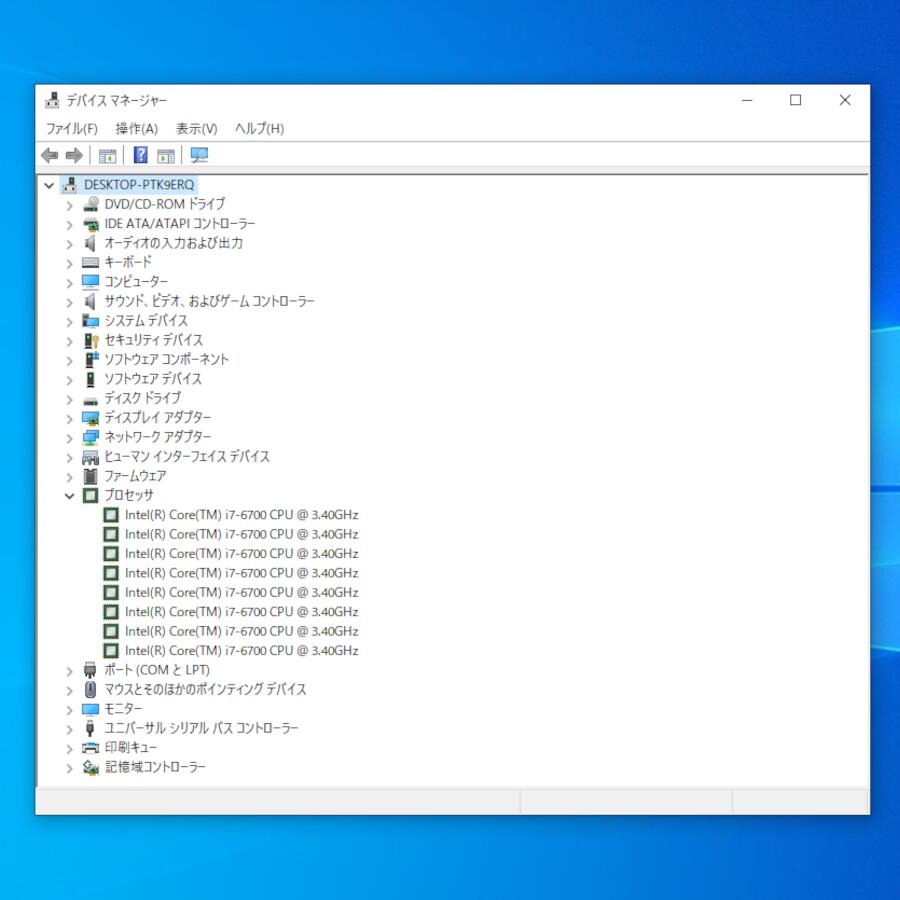Expand the DVD/CD-ROM ドライブ chevron
The width and height of the screenshot is (900, 900).
(x=69, y=205)
